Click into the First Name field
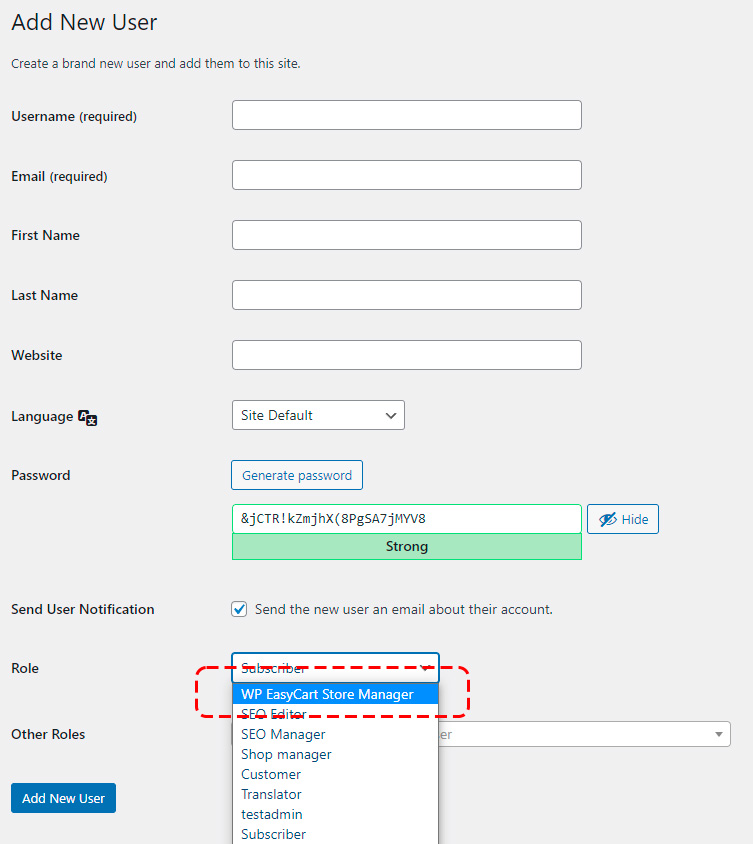This screenshot has width=753, height=844. point(406,235)
